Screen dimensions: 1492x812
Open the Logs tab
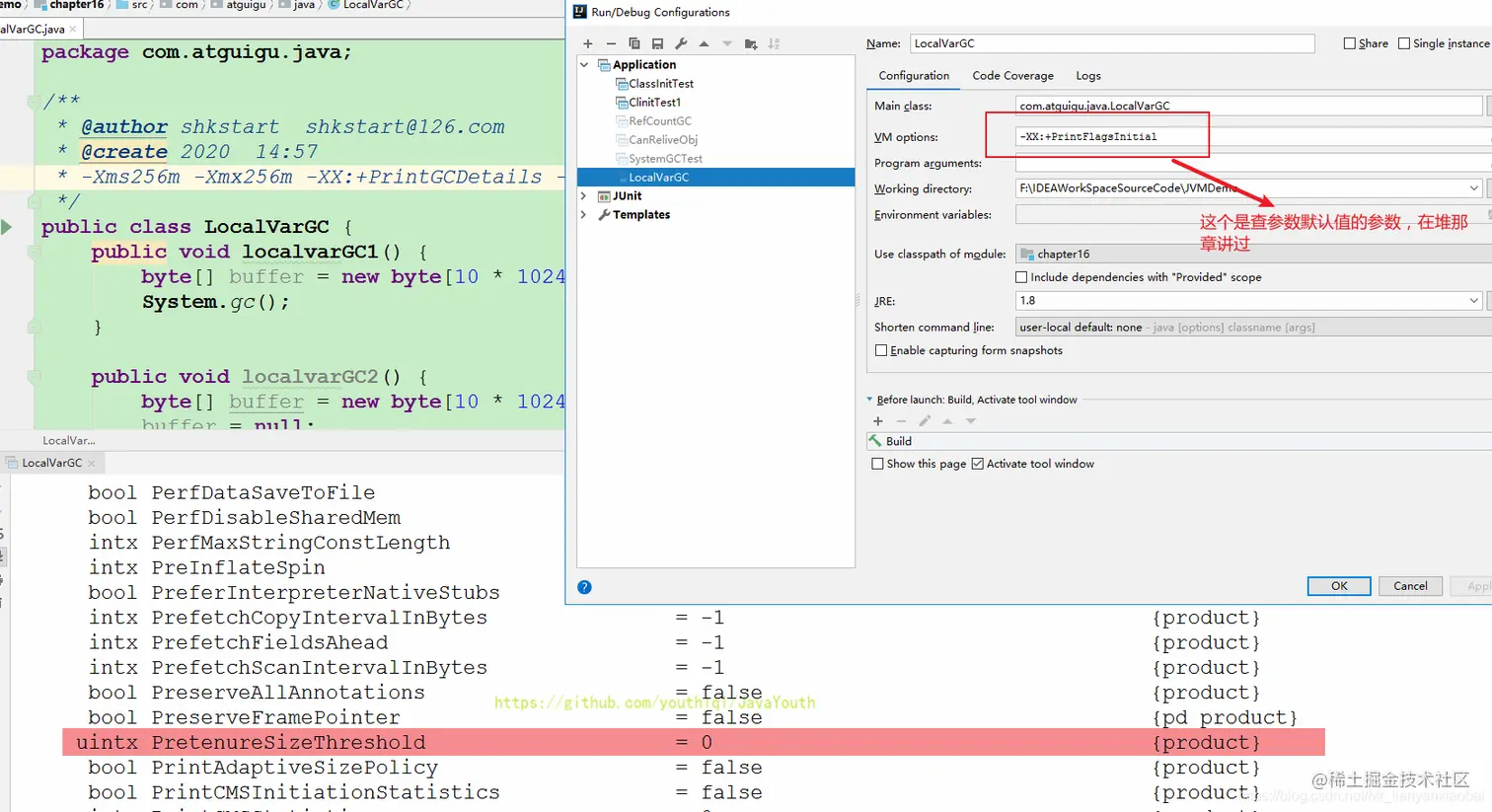[x=1088, y=76]
